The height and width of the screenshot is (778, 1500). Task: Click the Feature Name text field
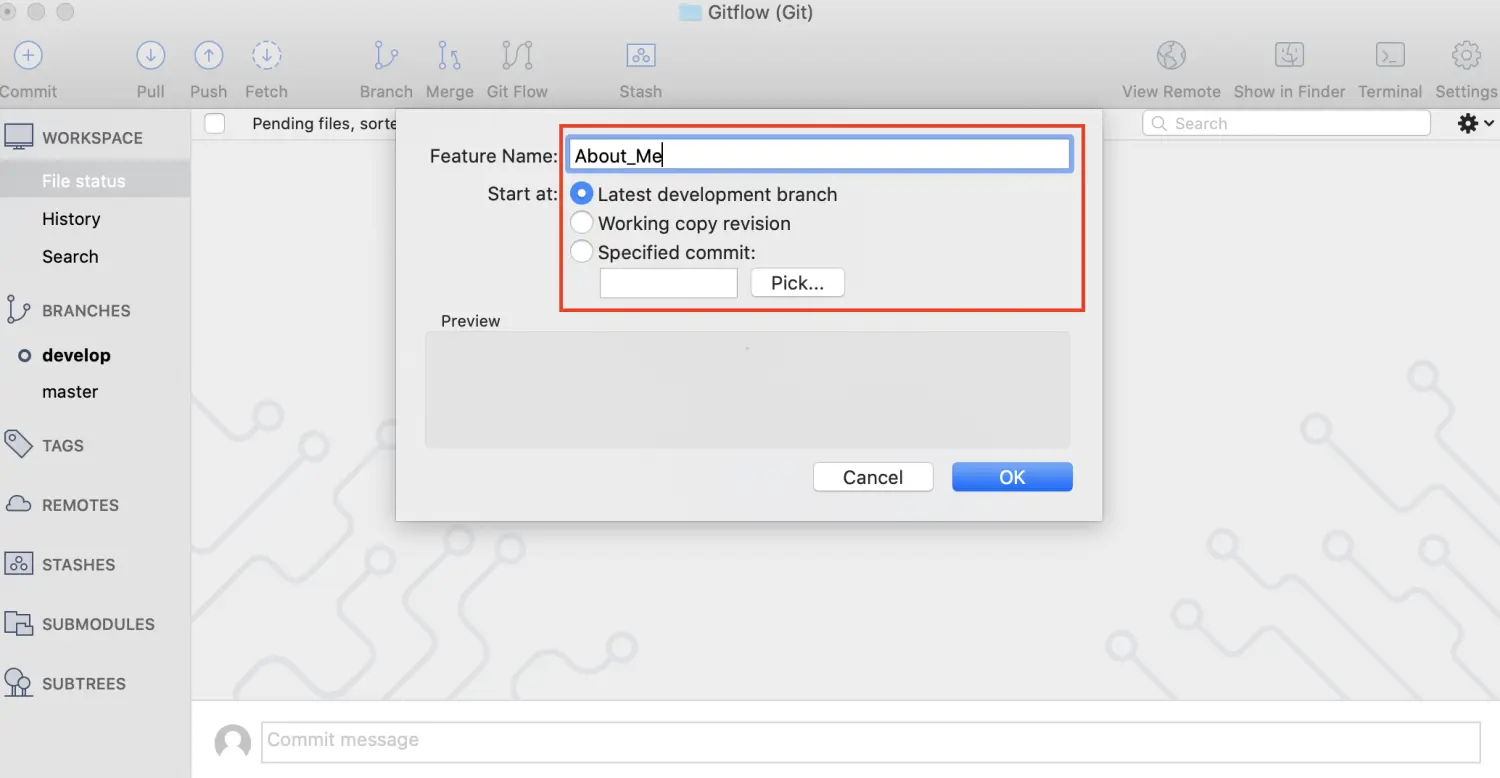pyautogui.click(x=819, y=155)
